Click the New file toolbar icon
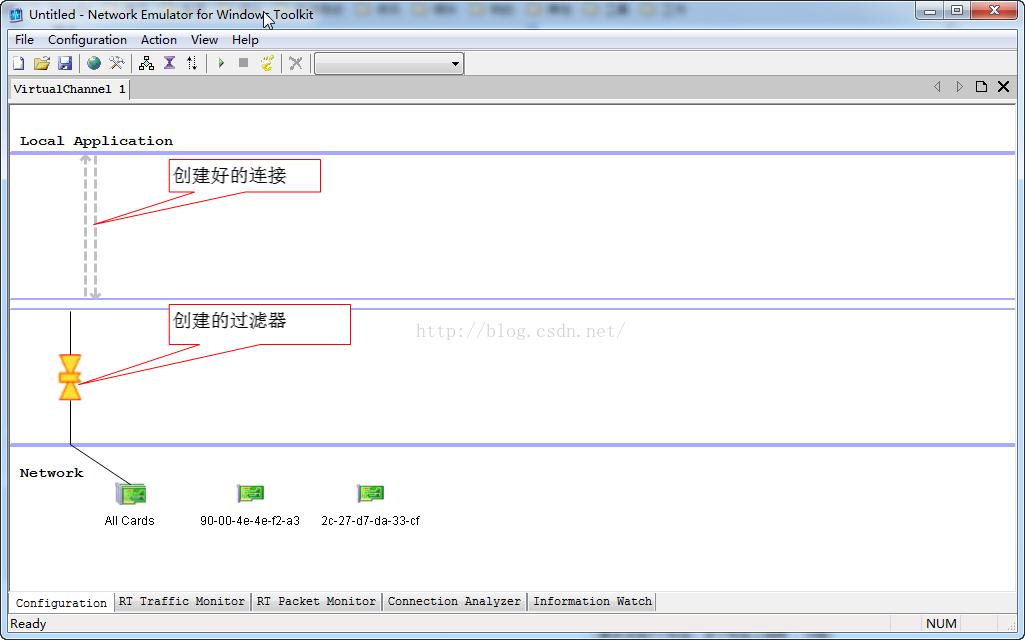This screenshot has height=640, width=1025. 19,63
